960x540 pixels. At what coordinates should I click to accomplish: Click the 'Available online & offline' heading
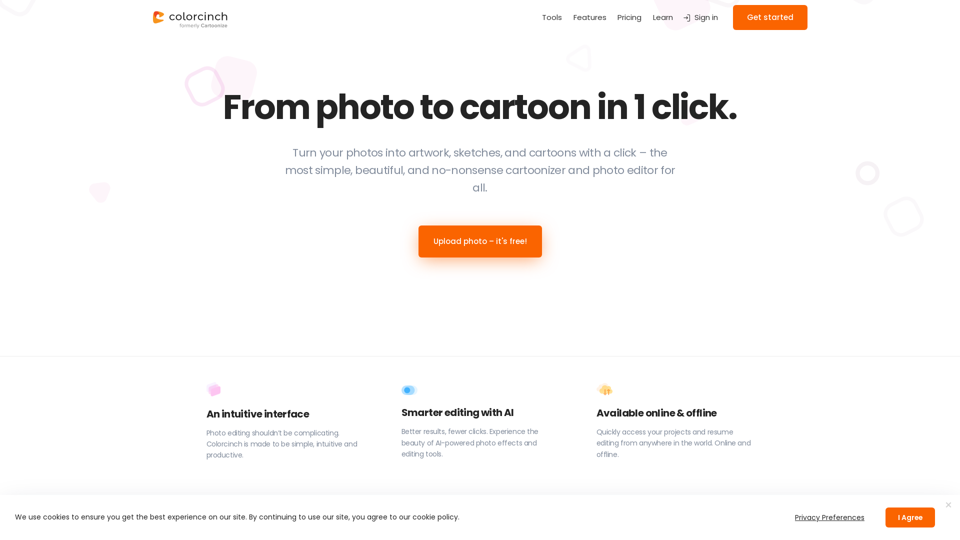656,413
